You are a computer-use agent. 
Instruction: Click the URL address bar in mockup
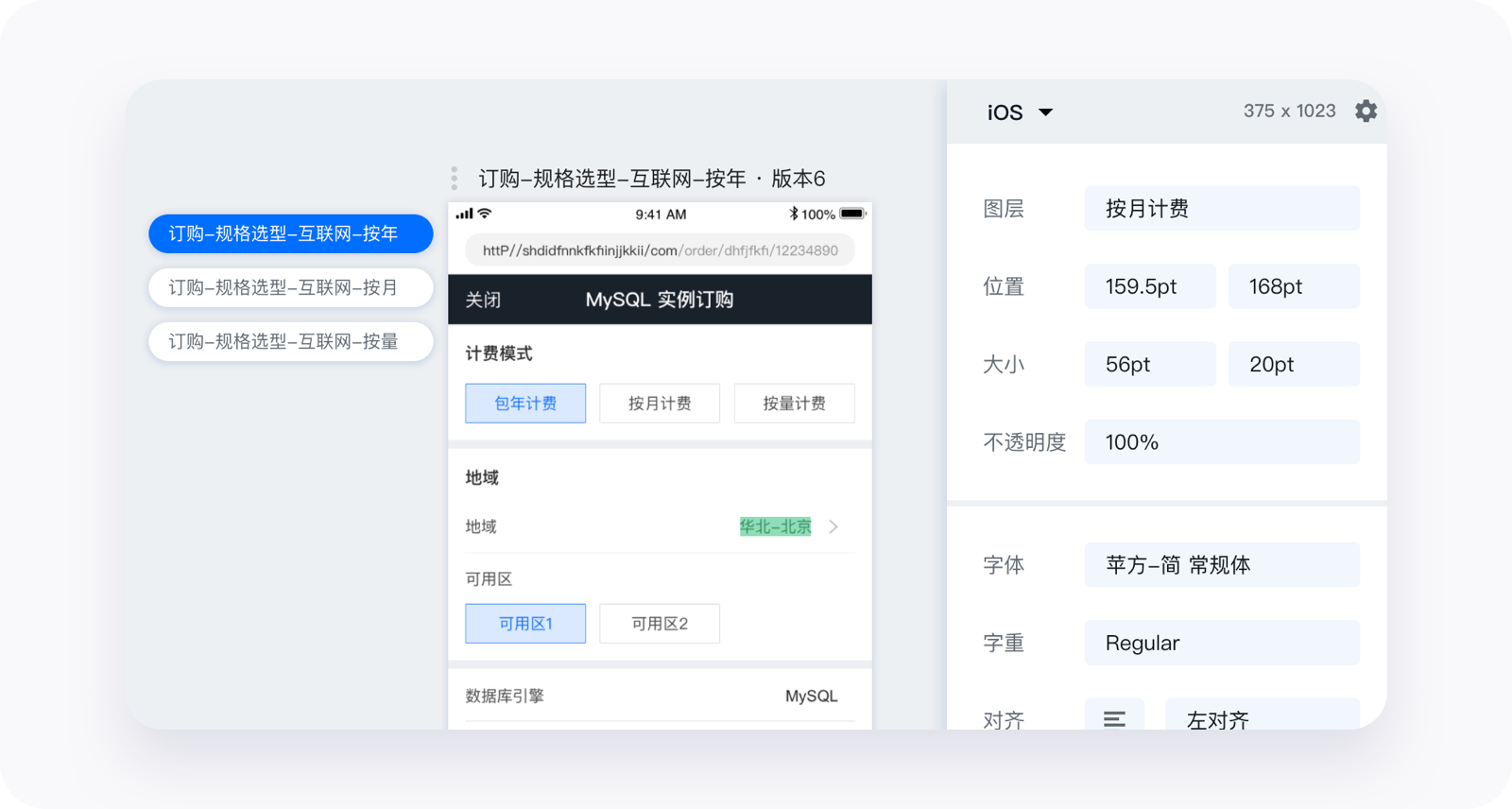[660, 250]
